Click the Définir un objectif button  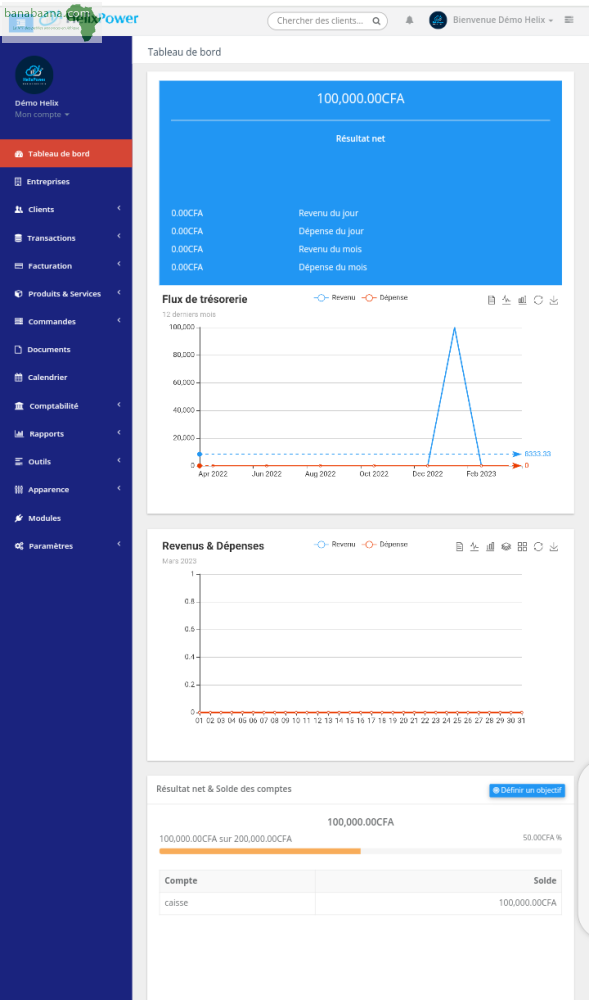pos(527,790)
